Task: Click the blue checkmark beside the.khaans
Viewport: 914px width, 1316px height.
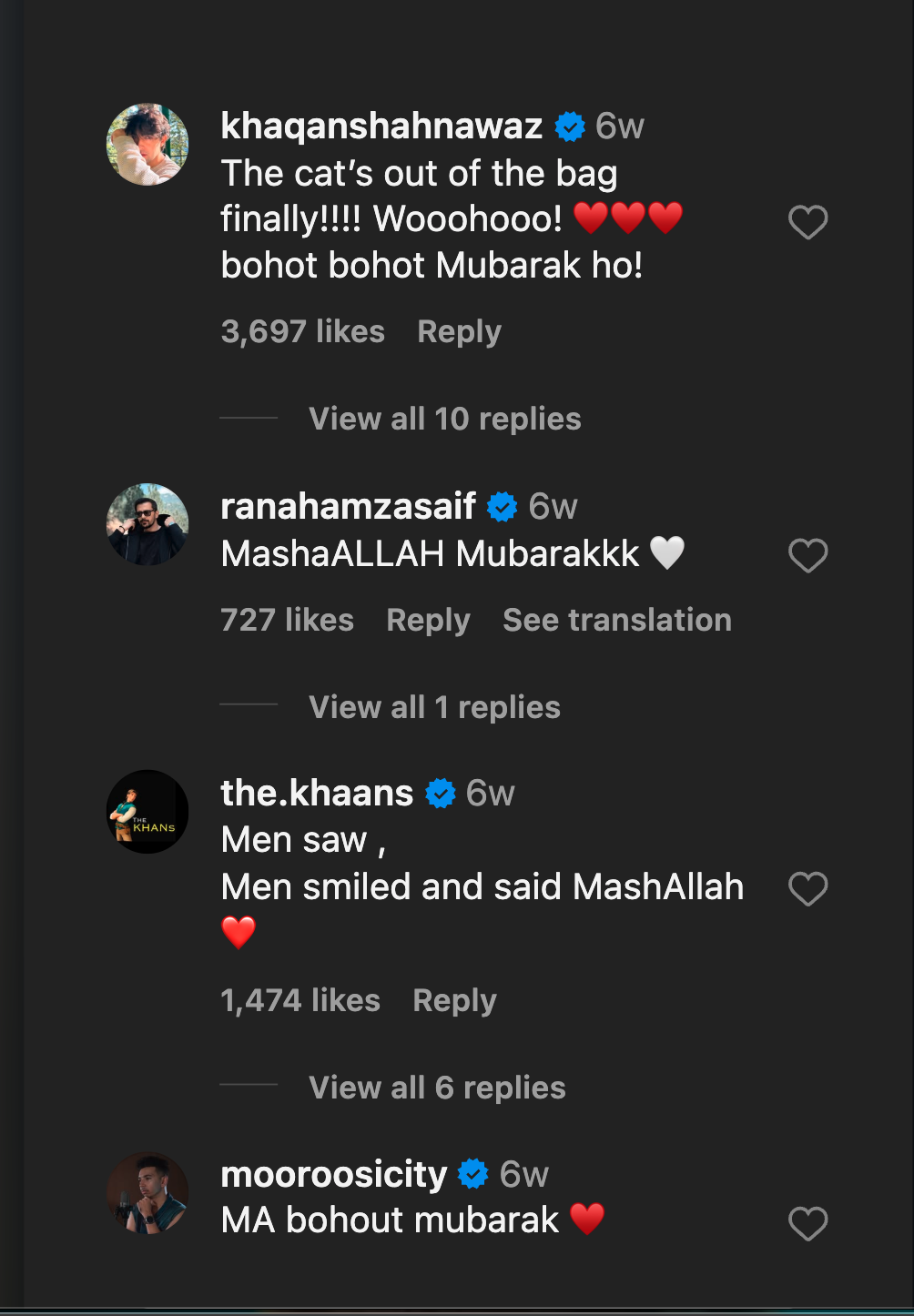Action: (440, 792)
